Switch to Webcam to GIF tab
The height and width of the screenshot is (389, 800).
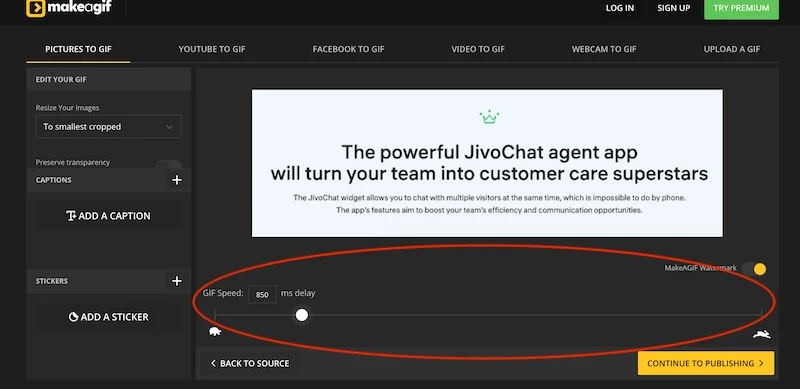pos(604,50)
